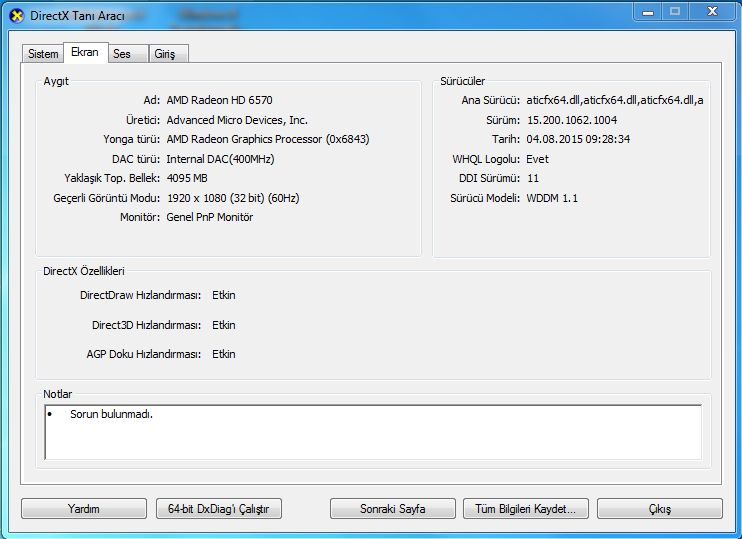Click the 'Notlar' group label
This screenshot has width=742, height=539.
pyautogui.click(x=58, y=394)
